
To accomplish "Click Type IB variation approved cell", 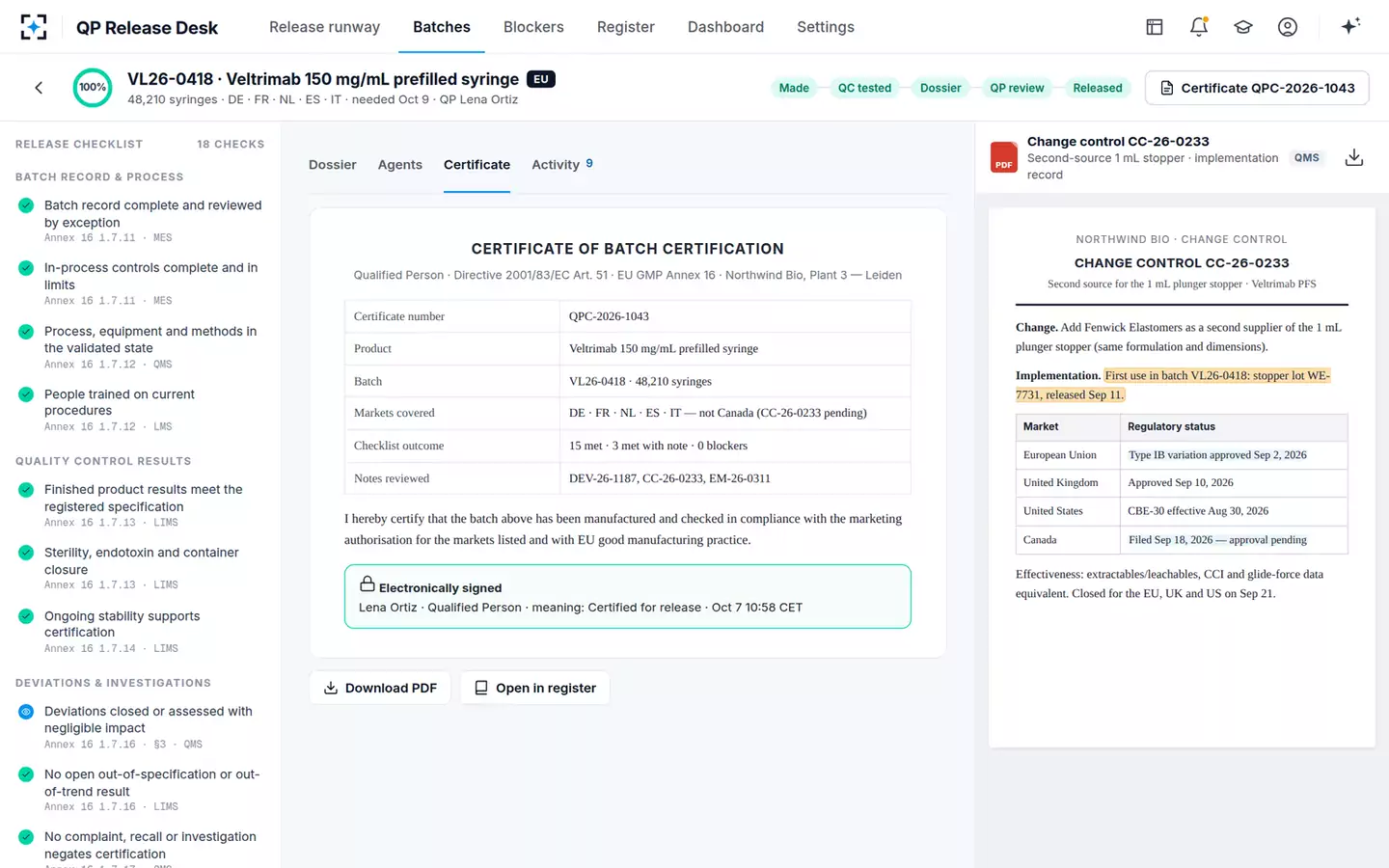I will coord(1234,455).
